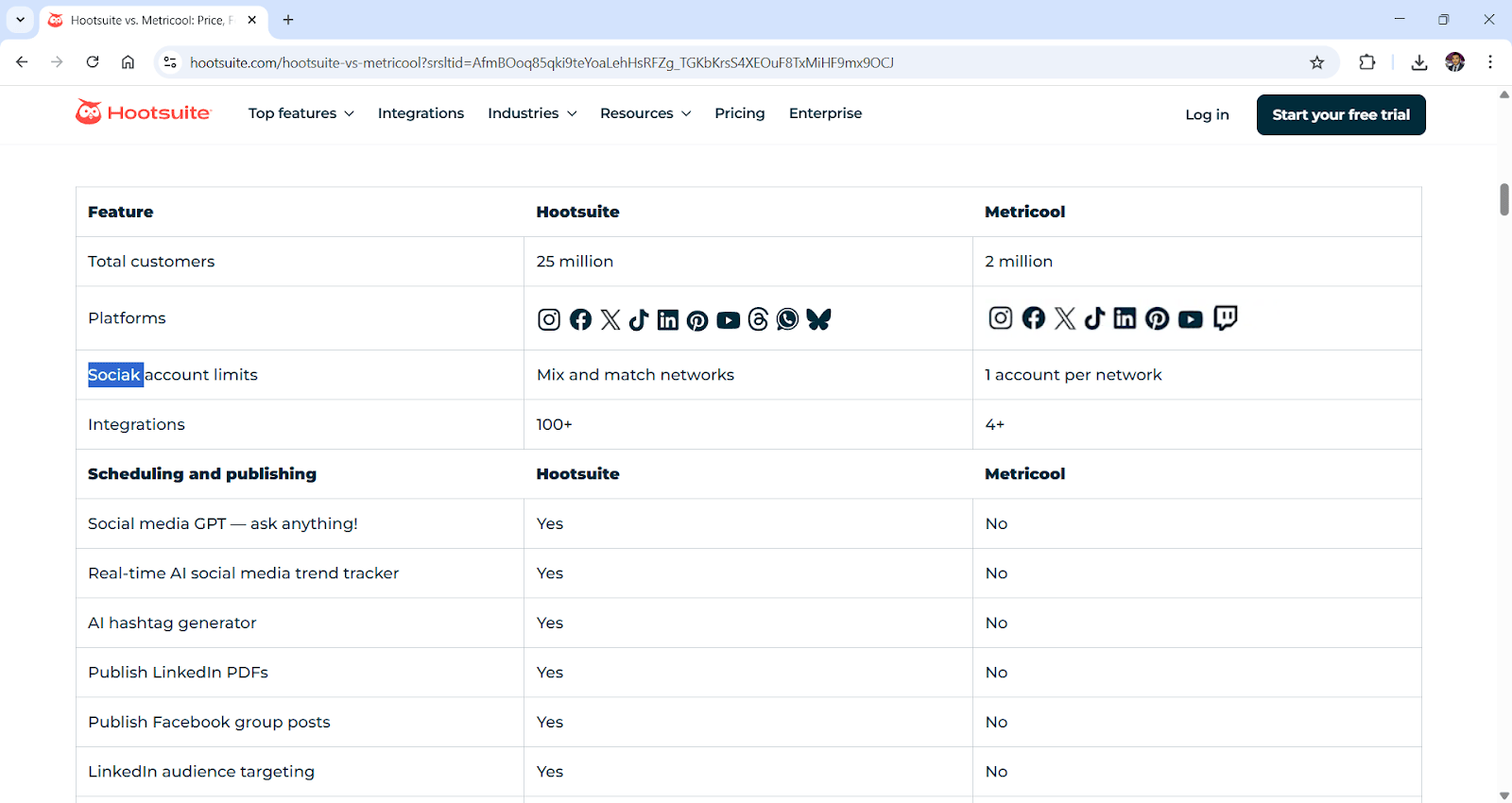The height and width of the screenshot is (803, 1512).
Task: Open the browser Downloads icon
Action: click(1418, 62)
